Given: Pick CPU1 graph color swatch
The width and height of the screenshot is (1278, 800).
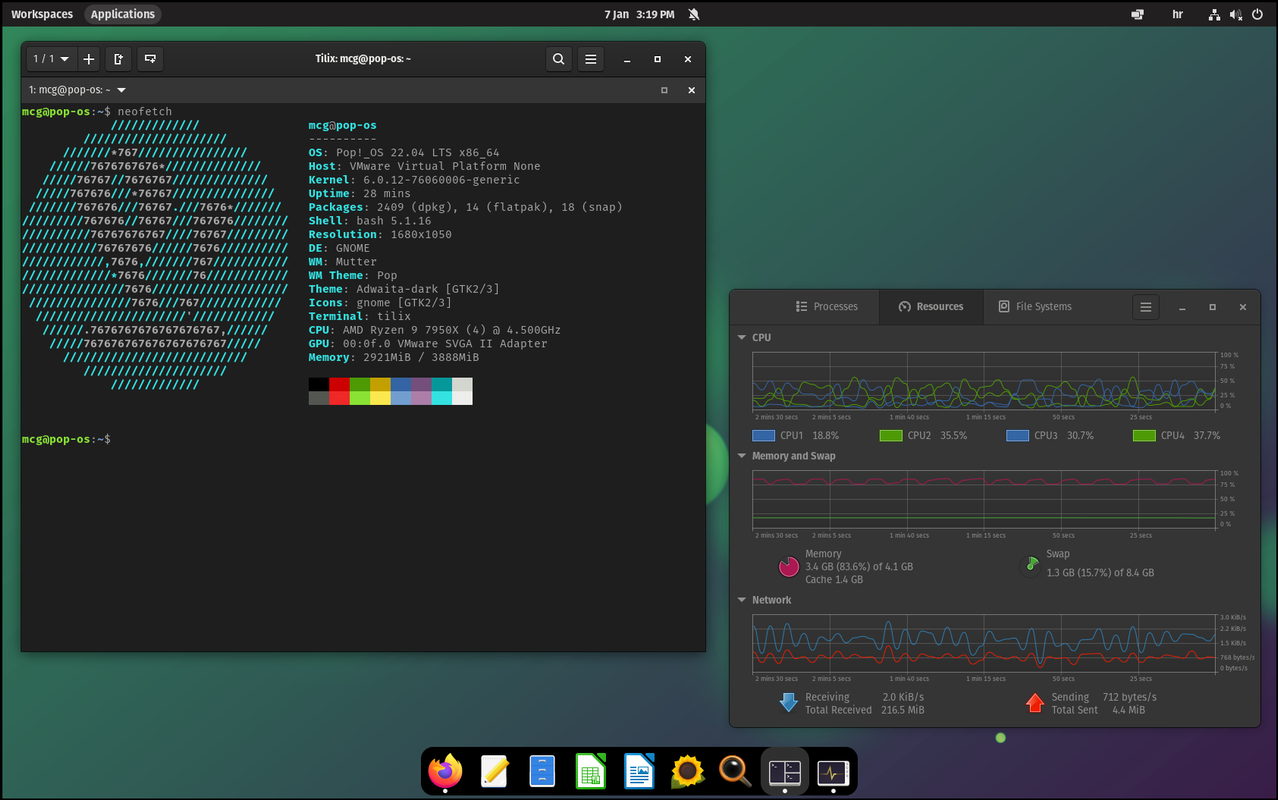Looking at the screenshot, I should [763, 436].
